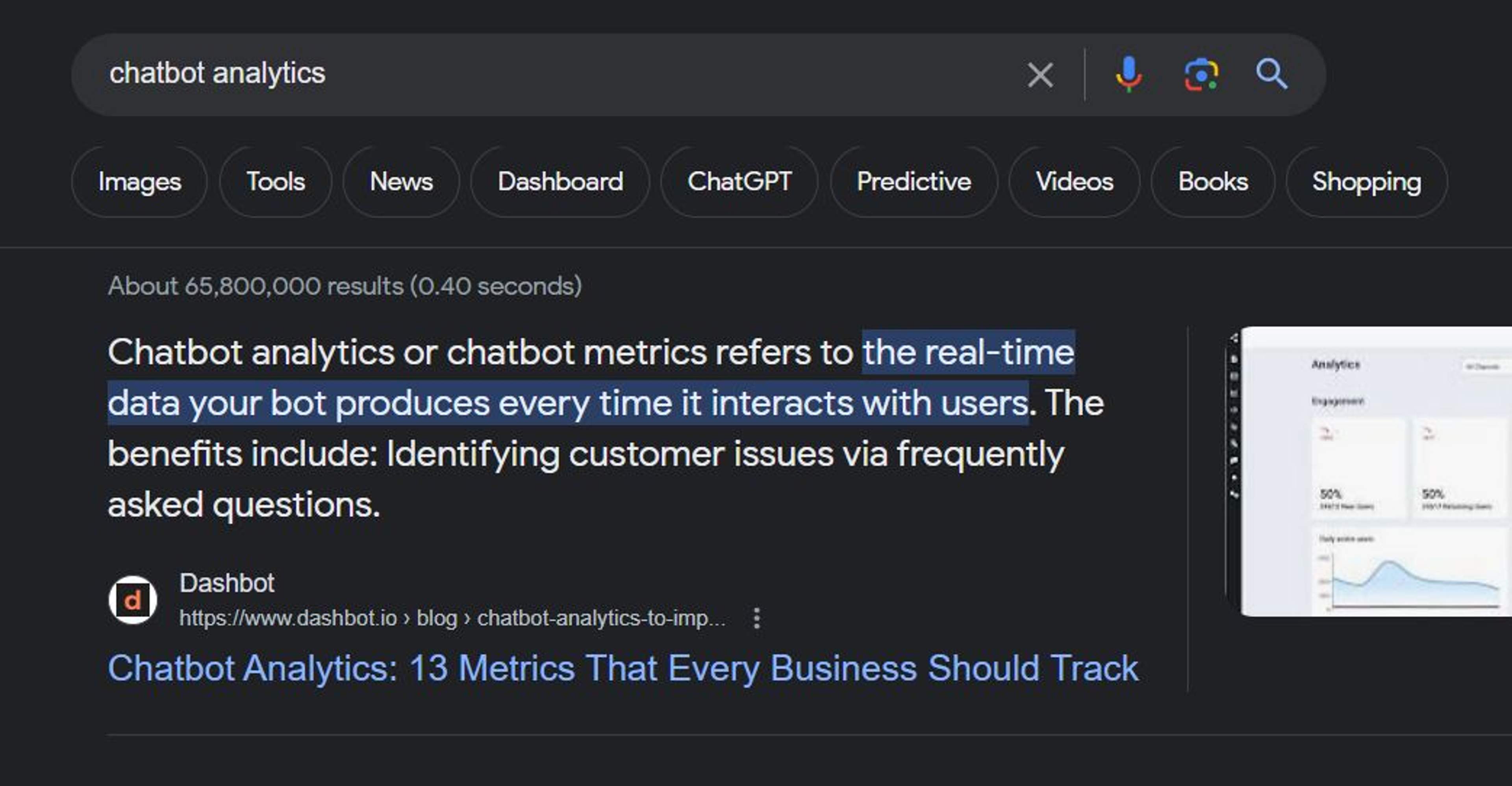Switch to Books results
The height and width of the screenshot is (786, 1512).
coord(1213,182)
